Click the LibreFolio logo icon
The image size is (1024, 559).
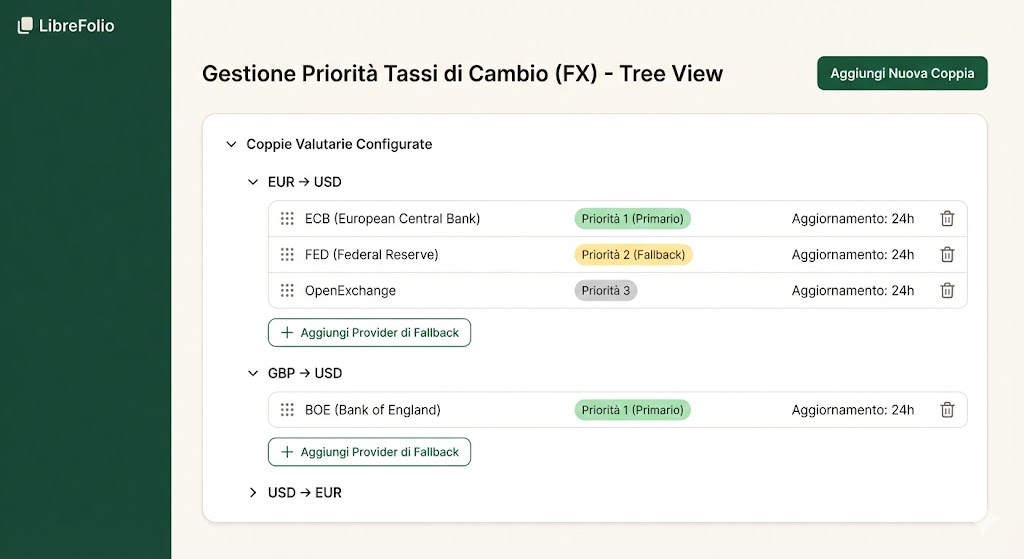point(26,26)
